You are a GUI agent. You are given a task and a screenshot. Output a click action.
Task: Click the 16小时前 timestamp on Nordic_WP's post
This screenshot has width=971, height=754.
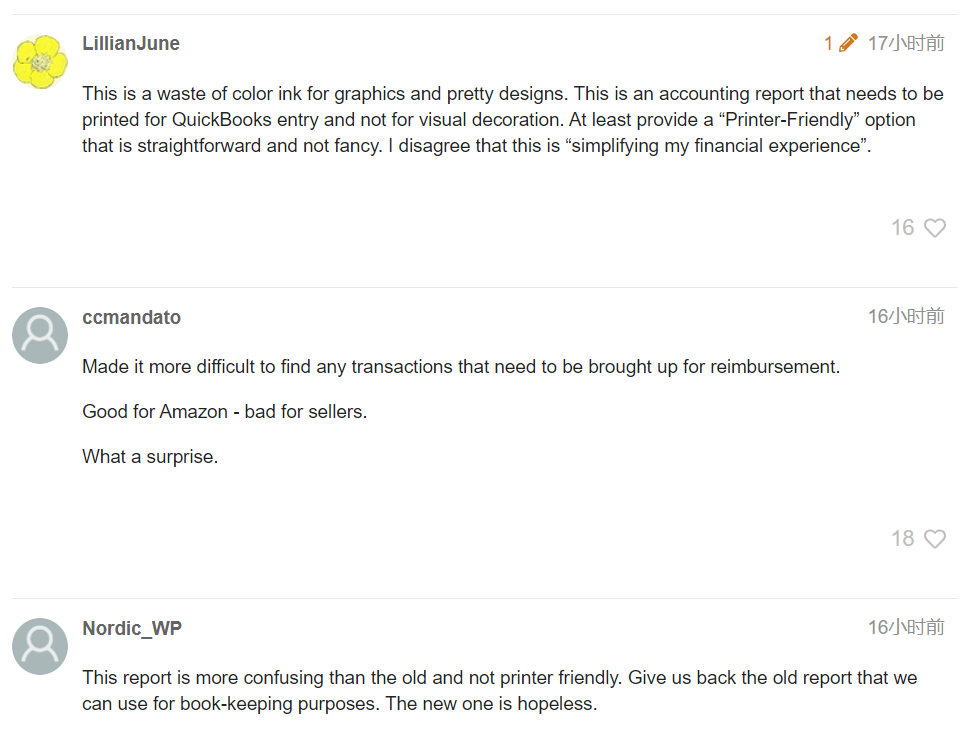point(906,627)
